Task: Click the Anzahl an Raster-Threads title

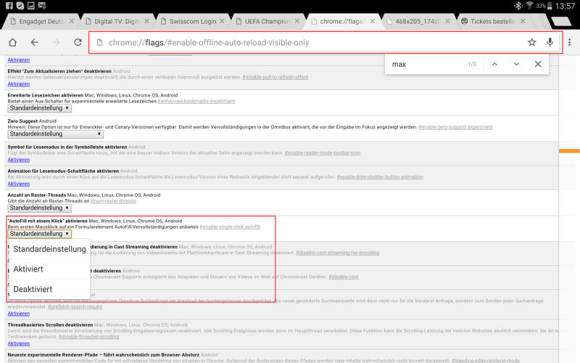Action: (x=37, y=195)
